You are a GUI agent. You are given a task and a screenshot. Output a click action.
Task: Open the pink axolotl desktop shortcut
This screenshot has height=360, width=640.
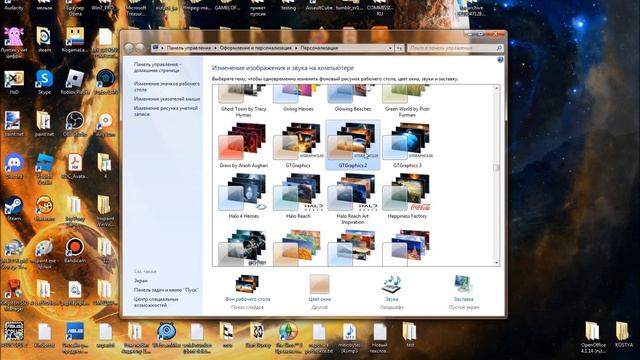pos(14,42)
